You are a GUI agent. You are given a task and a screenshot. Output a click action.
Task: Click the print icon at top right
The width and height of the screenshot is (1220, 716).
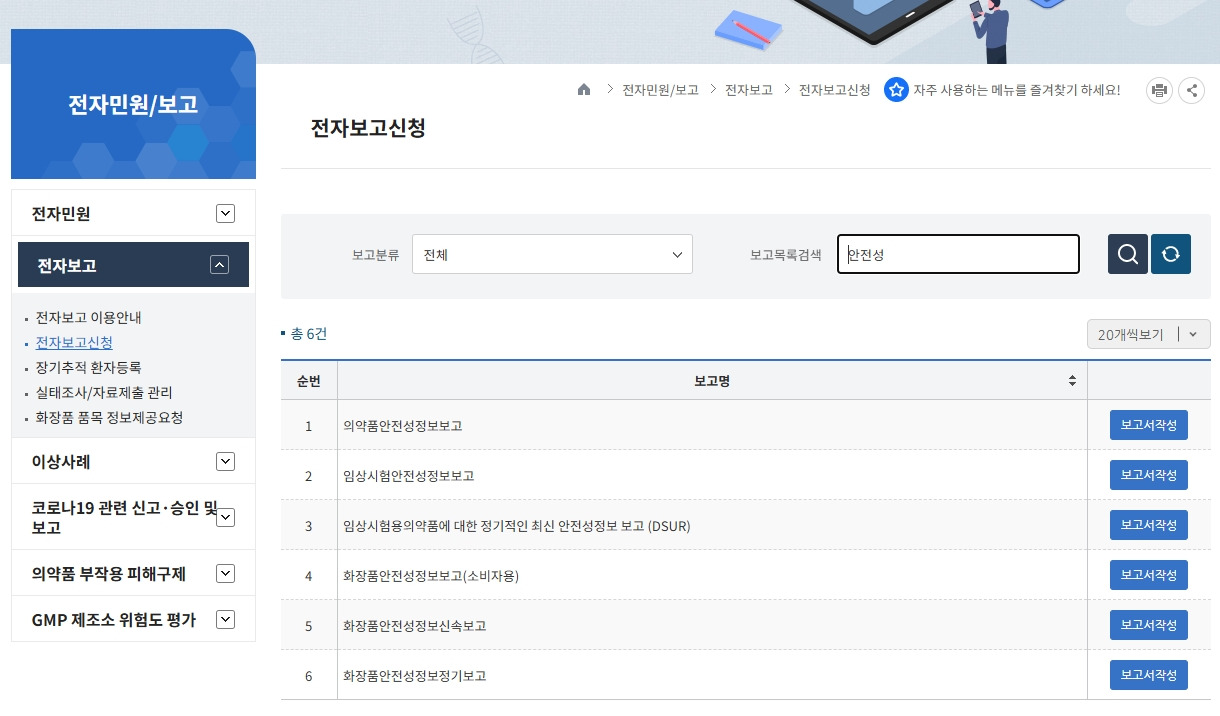coord(1159,89)
